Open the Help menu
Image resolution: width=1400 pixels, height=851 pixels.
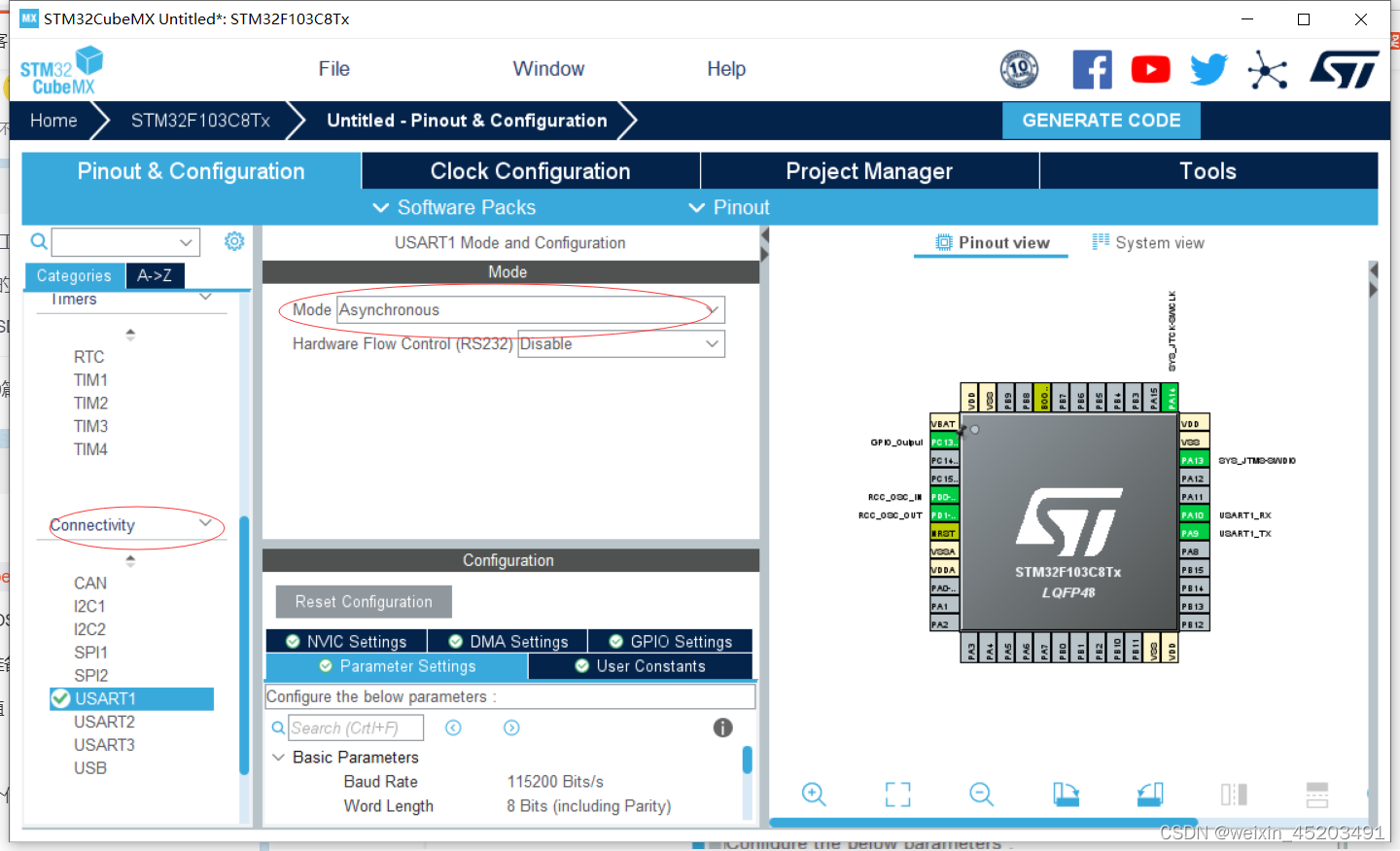(726, 69)
